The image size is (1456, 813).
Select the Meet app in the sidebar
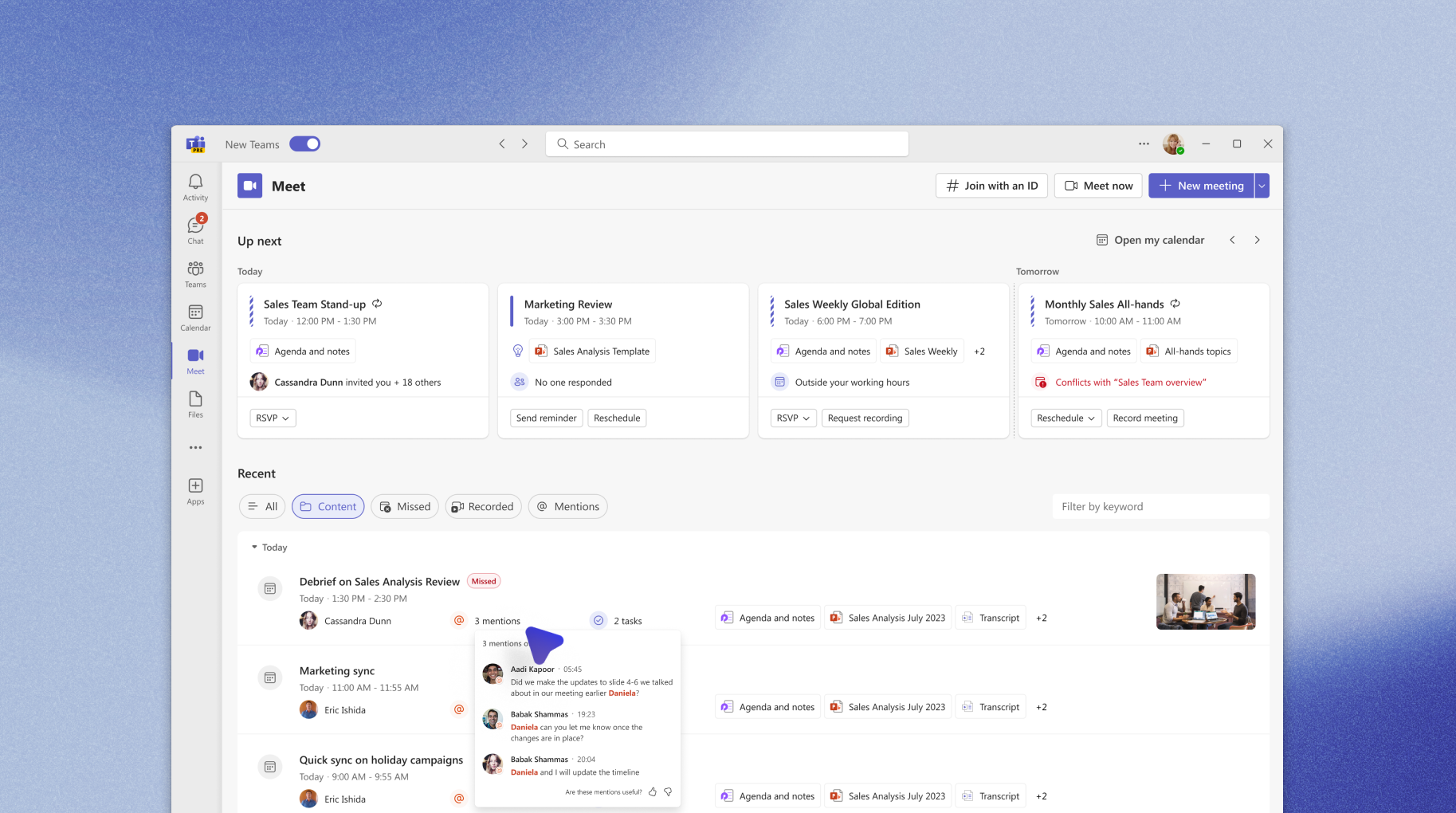pyautogui.click(x=195, y=361)
